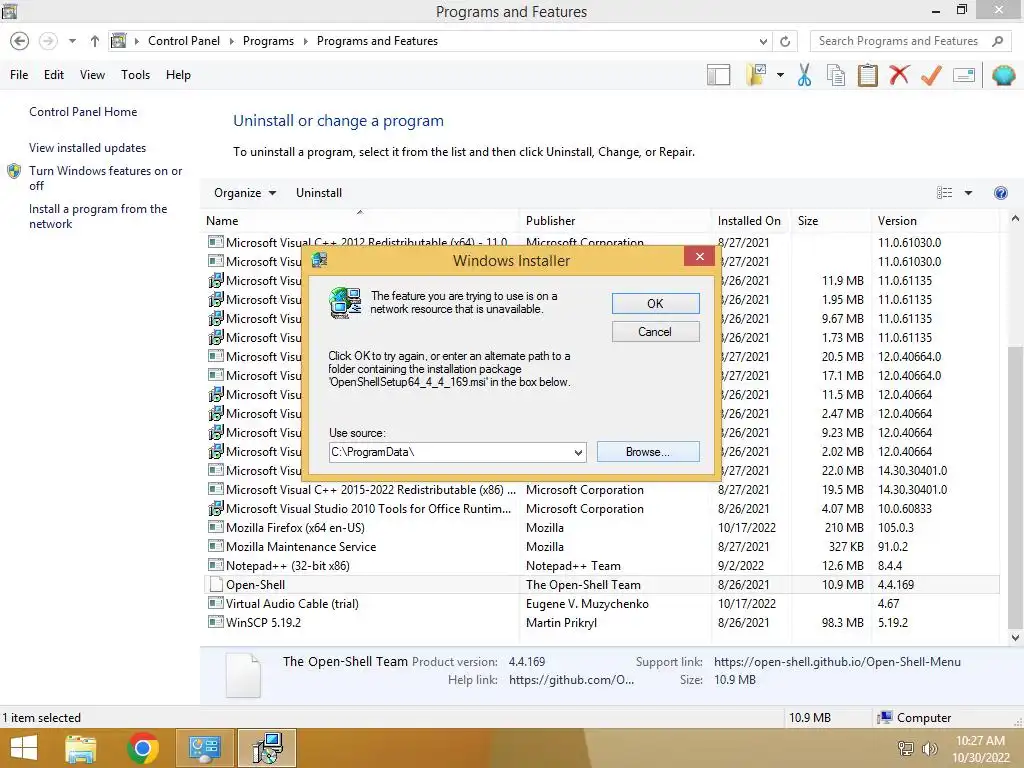Expand the address bar history dropdown

coord(763,41)
